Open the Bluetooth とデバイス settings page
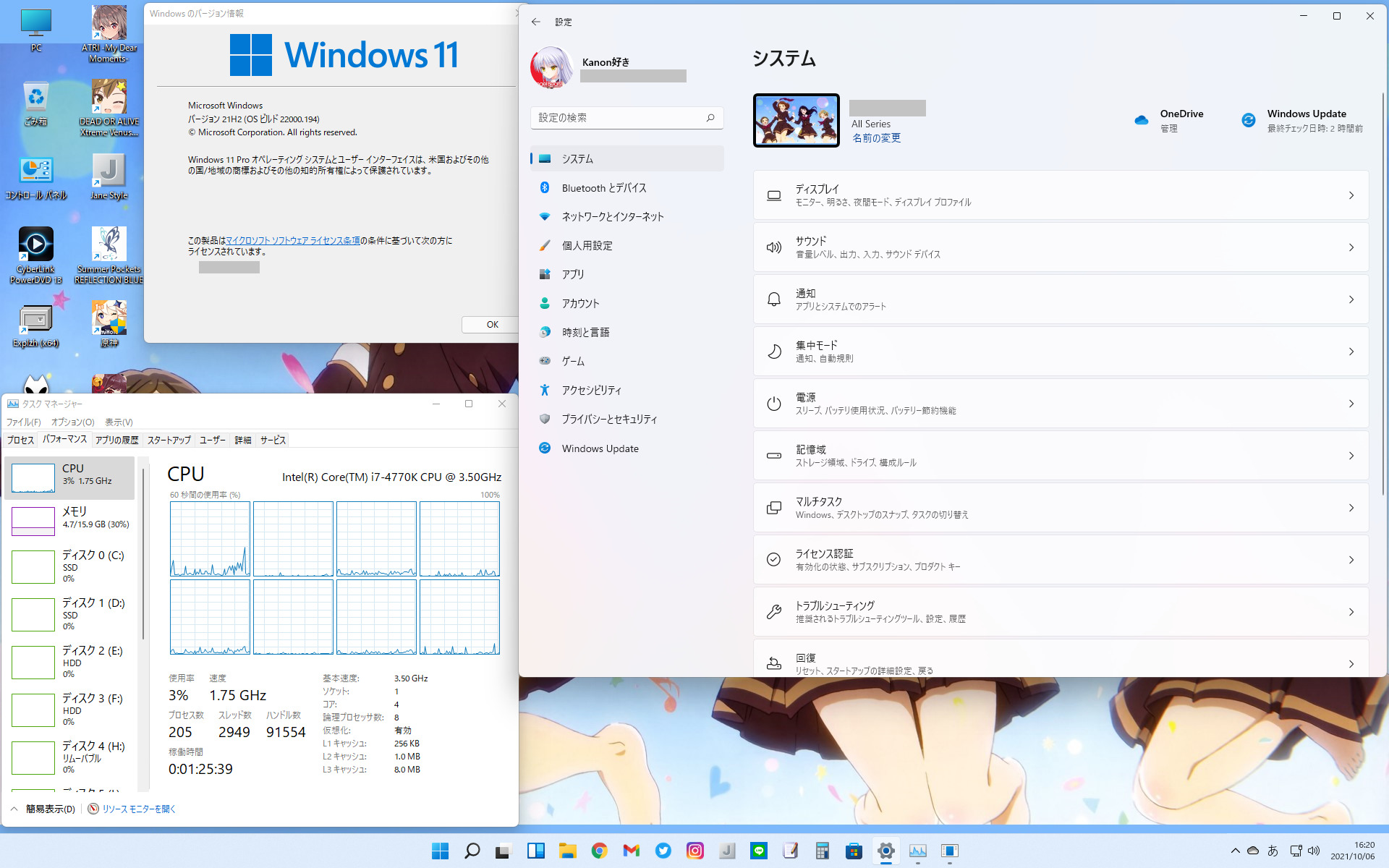 (603, 188)
